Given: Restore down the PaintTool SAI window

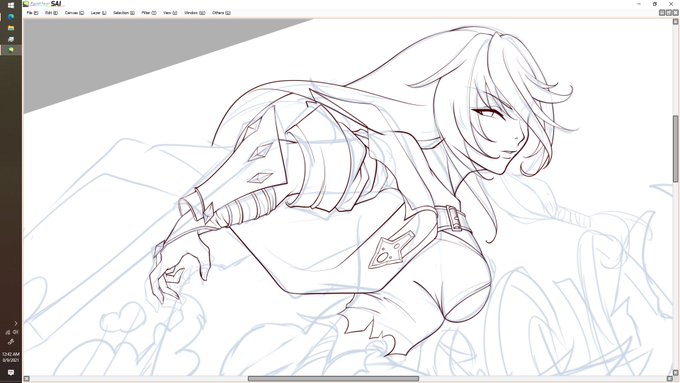Looking at the screenshot, I should 655,4.
